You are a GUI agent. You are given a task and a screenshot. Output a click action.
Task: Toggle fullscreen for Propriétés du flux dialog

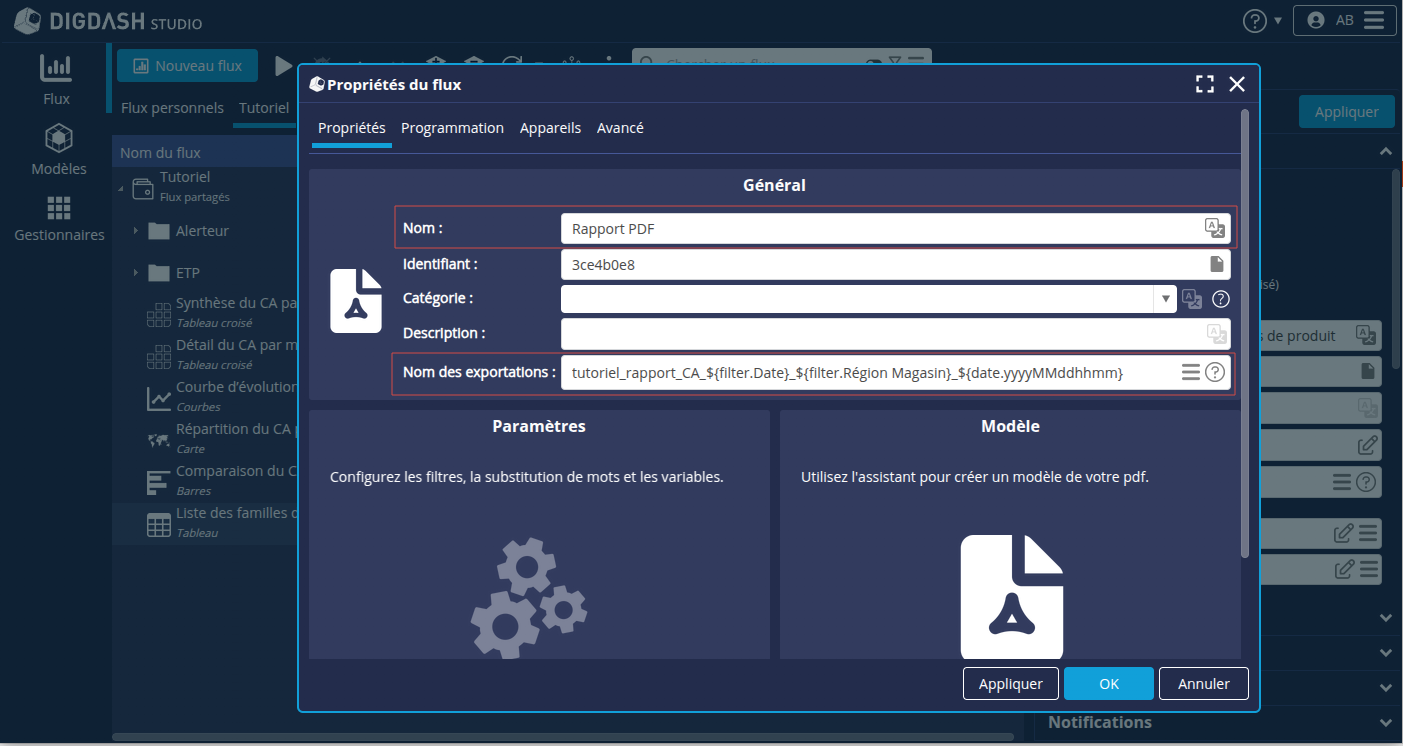pyautogui.click(x=1204, y=85)
